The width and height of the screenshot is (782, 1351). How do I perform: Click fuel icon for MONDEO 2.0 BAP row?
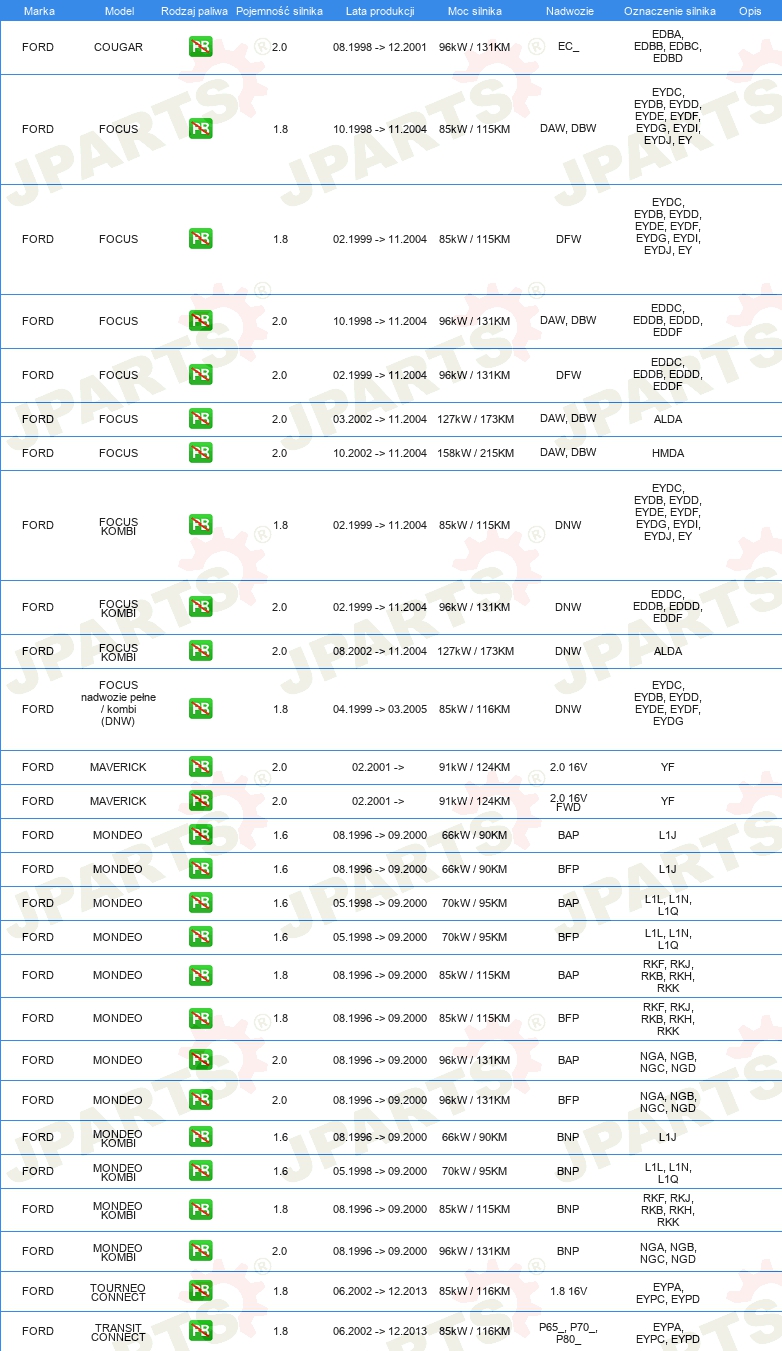201,1060
